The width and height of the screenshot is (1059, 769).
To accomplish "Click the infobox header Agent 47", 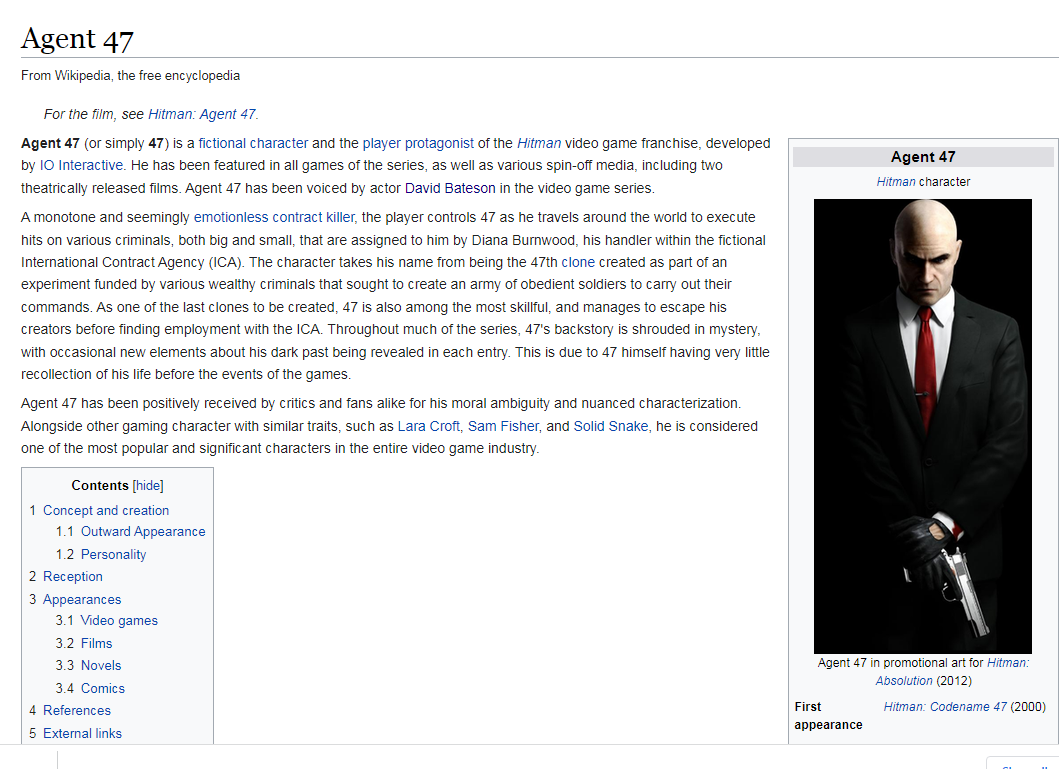I will tap(923, 157).
